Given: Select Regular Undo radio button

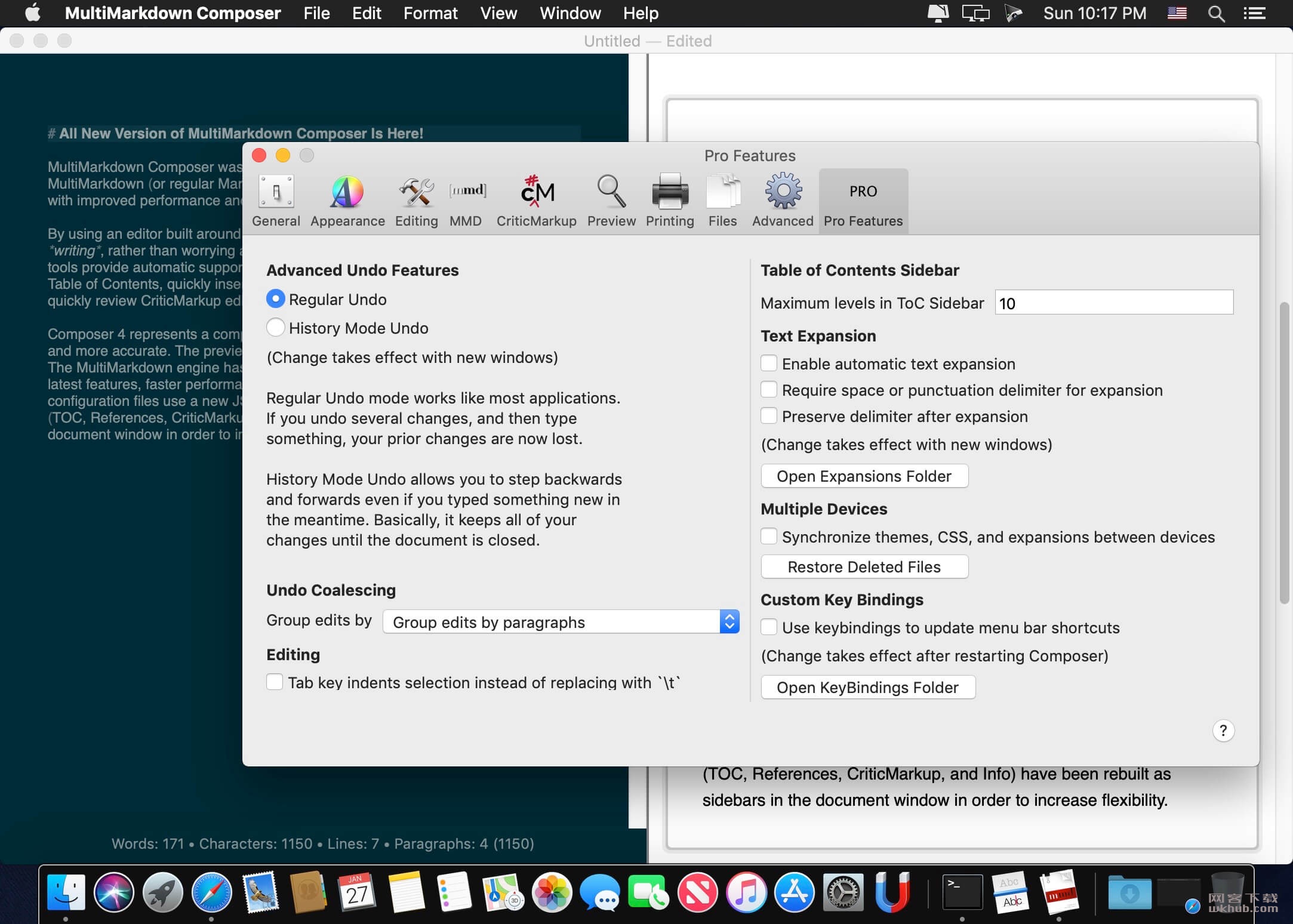Looking at the screenshot, I should point(275,299).
